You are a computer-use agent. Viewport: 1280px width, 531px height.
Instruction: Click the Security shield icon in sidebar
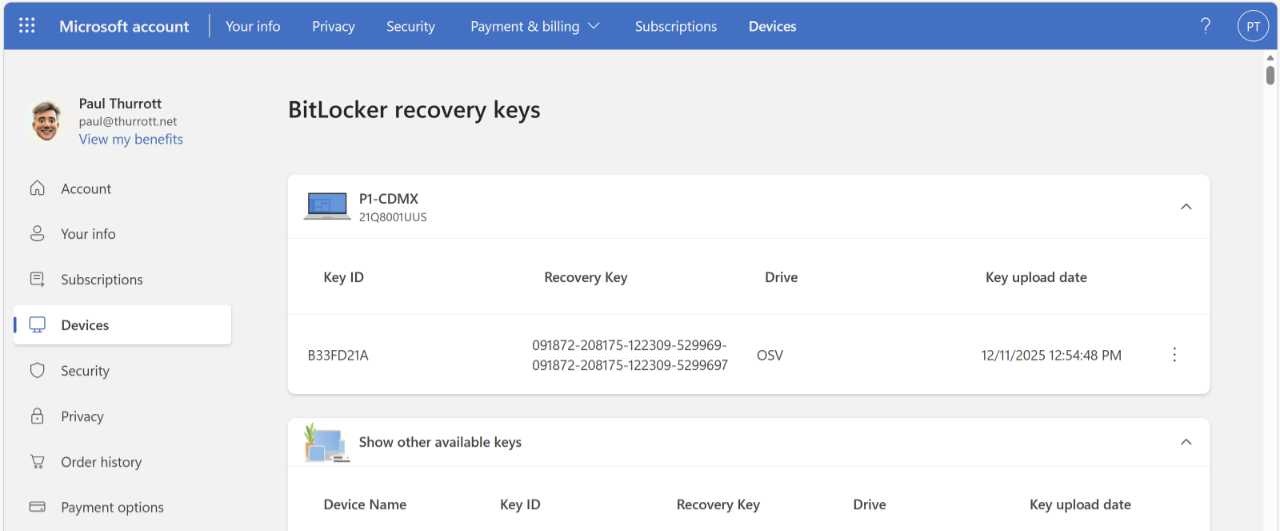(38, 371)
